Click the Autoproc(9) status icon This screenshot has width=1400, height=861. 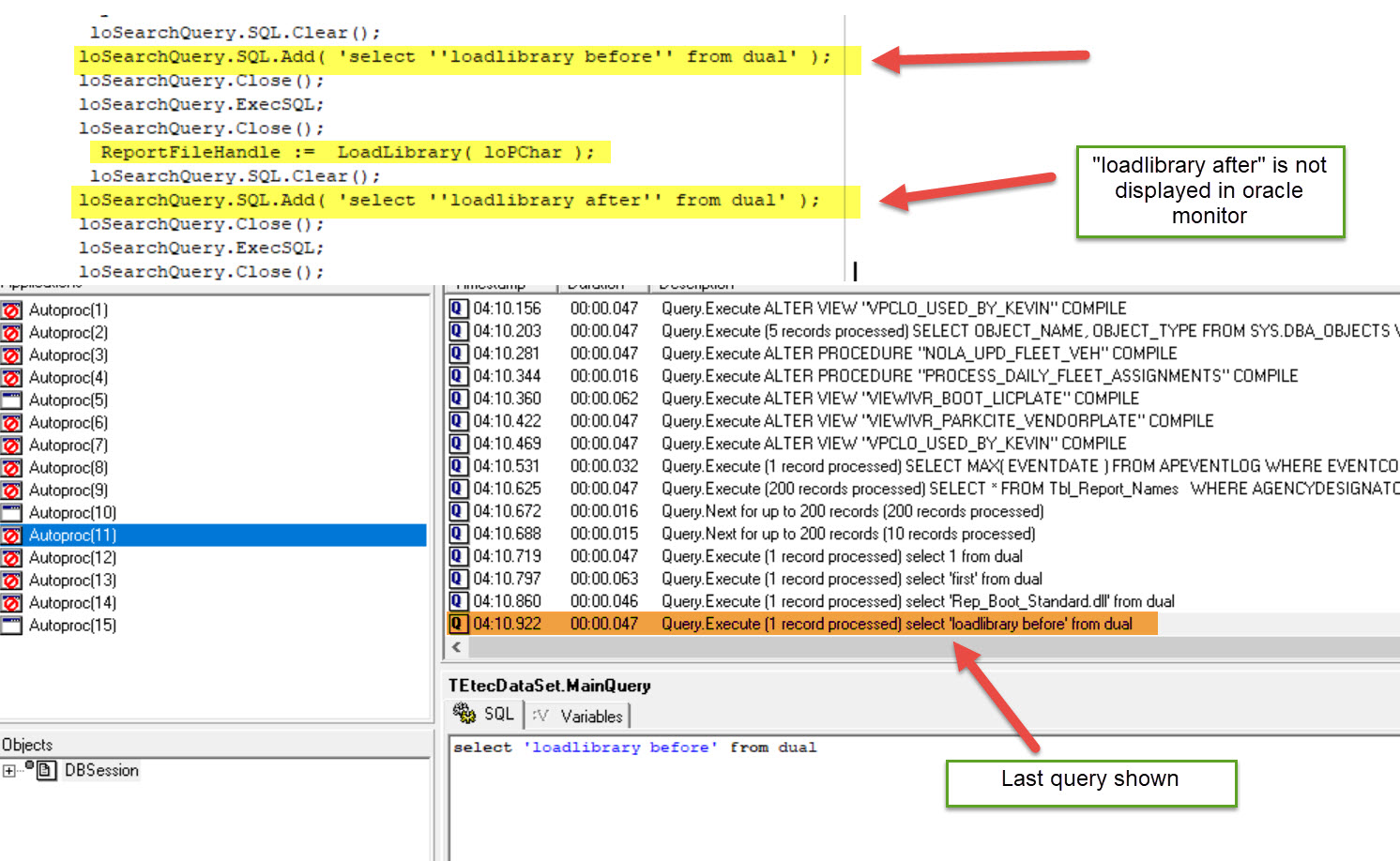(x=11, y=490)
